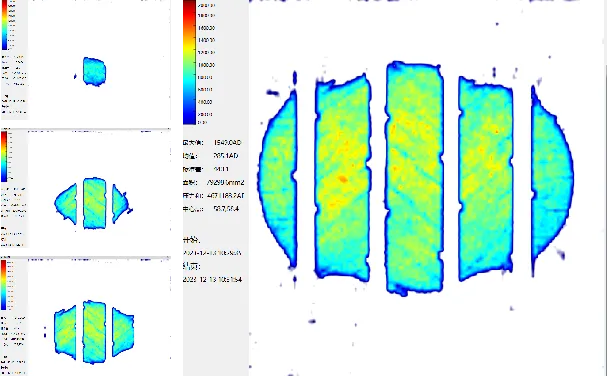
Task: Click the total pressure value in stats panel
Action: pos(225,196)
